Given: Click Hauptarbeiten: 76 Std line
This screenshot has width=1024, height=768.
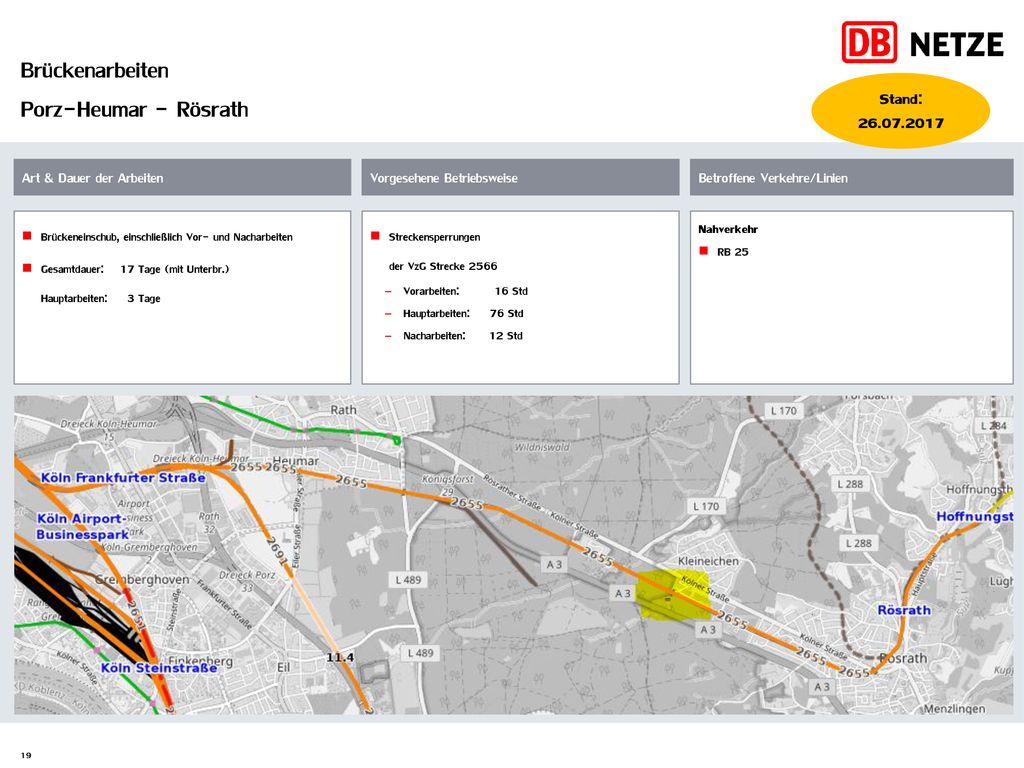Looking at the screenshot, I should [463, 313].
